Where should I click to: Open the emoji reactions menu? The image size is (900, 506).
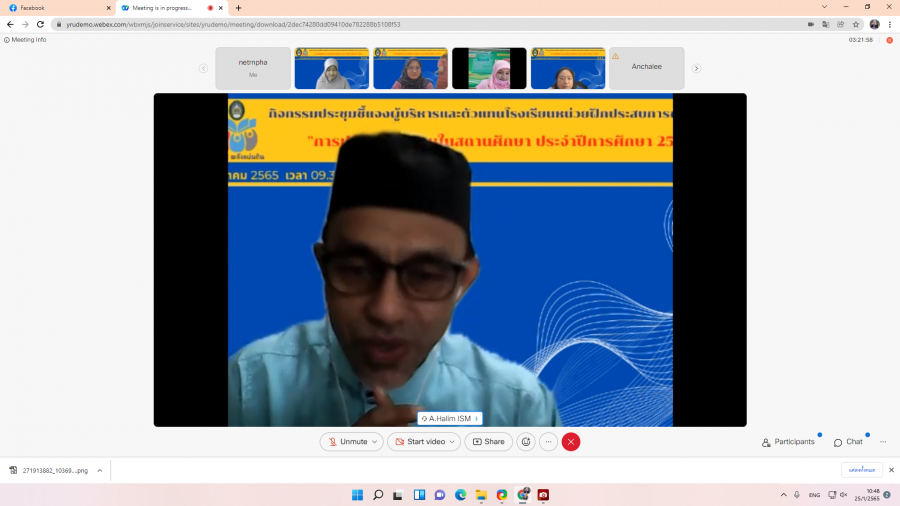(x=526, y=442)
